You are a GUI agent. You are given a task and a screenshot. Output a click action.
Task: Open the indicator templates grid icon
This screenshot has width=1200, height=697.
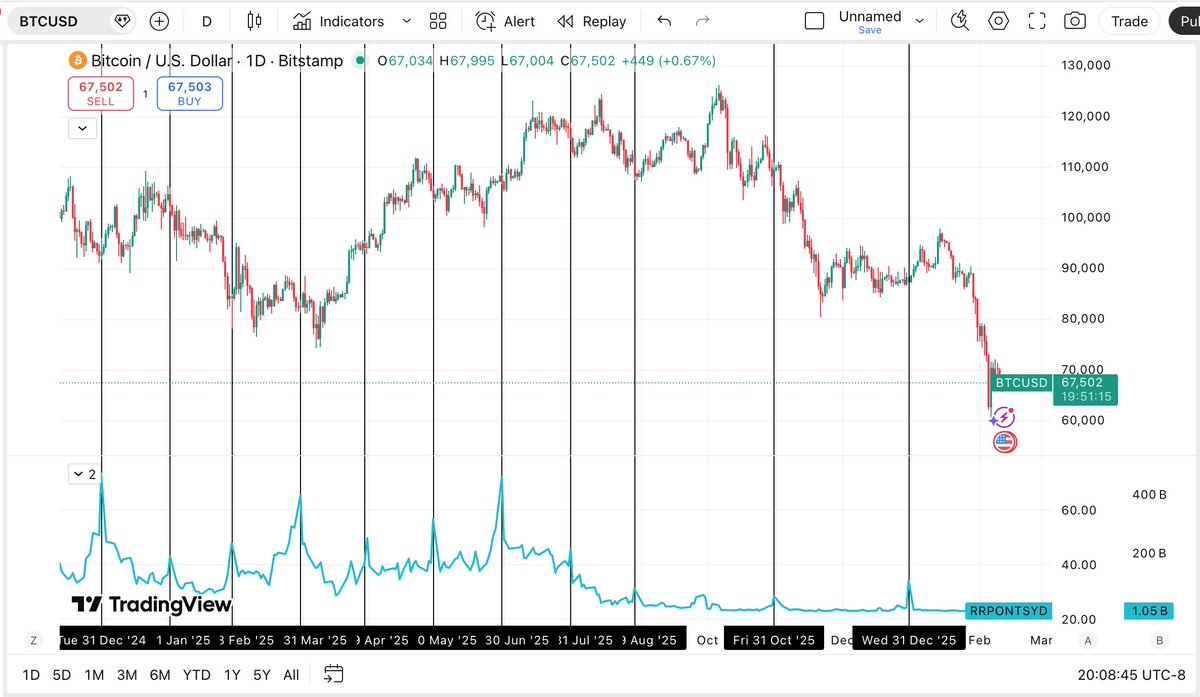point(438,21)
